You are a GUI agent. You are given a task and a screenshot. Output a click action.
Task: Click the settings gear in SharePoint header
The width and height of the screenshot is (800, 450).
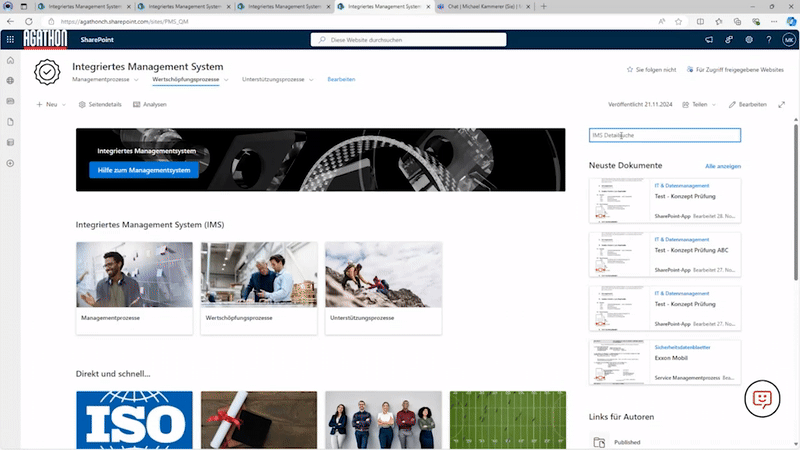click(x=747, y=40)
